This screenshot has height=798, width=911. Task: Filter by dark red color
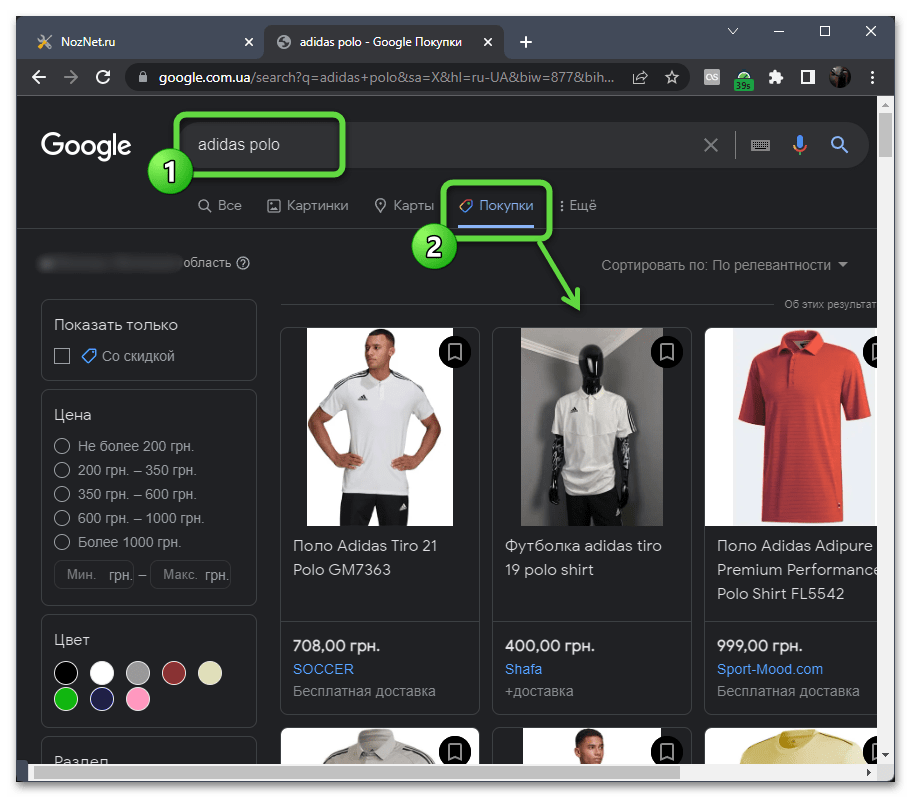coord(174,673)
